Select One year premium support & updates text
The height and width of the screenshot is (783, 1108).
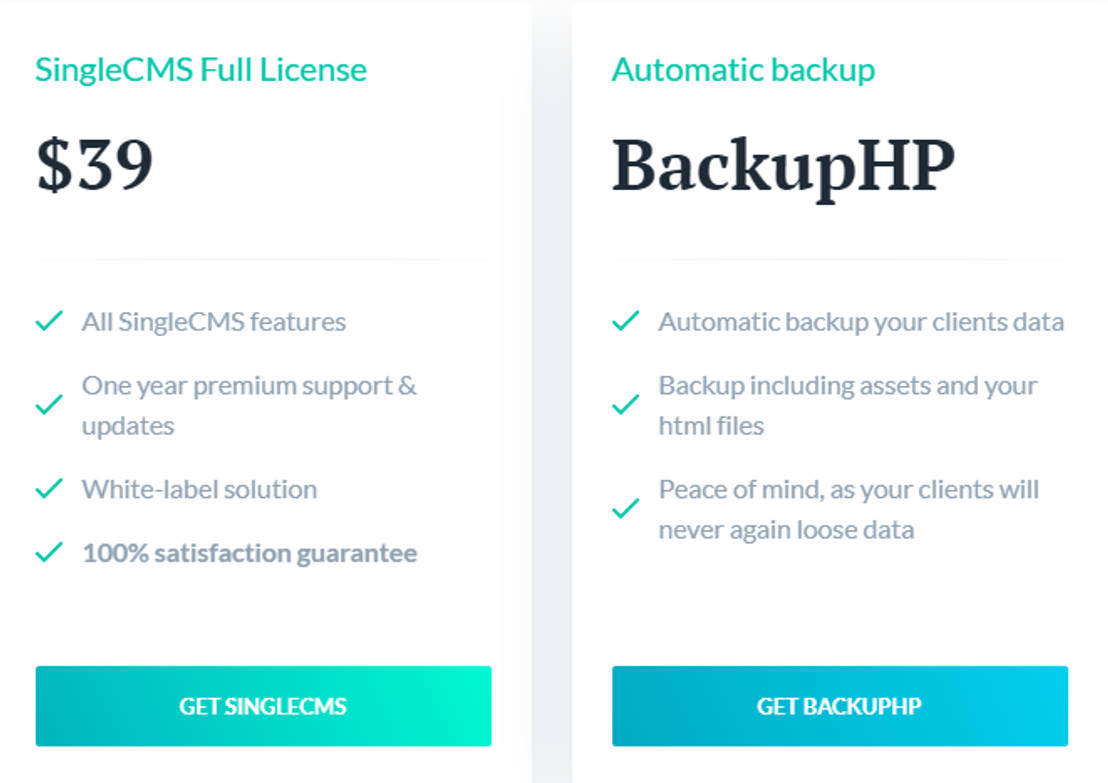[x=249, y=405]
